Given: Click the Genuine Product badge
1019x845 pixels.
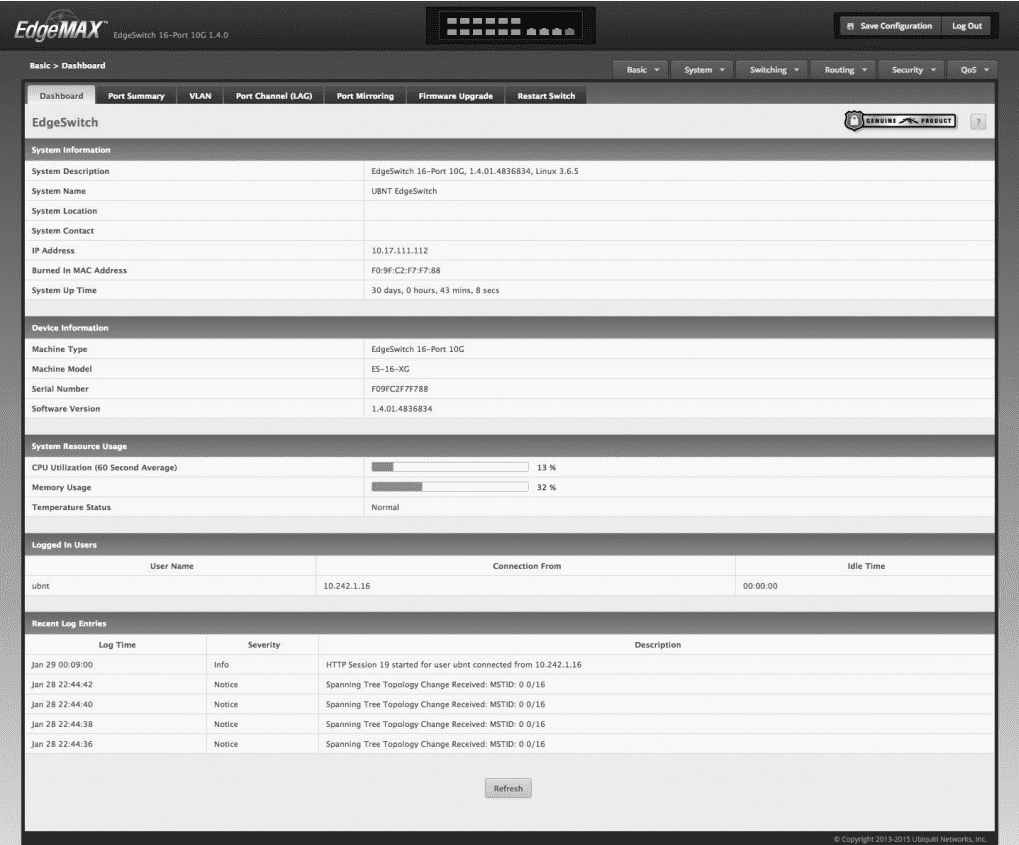Looking at the screenshot, I should tap(901, 121).
